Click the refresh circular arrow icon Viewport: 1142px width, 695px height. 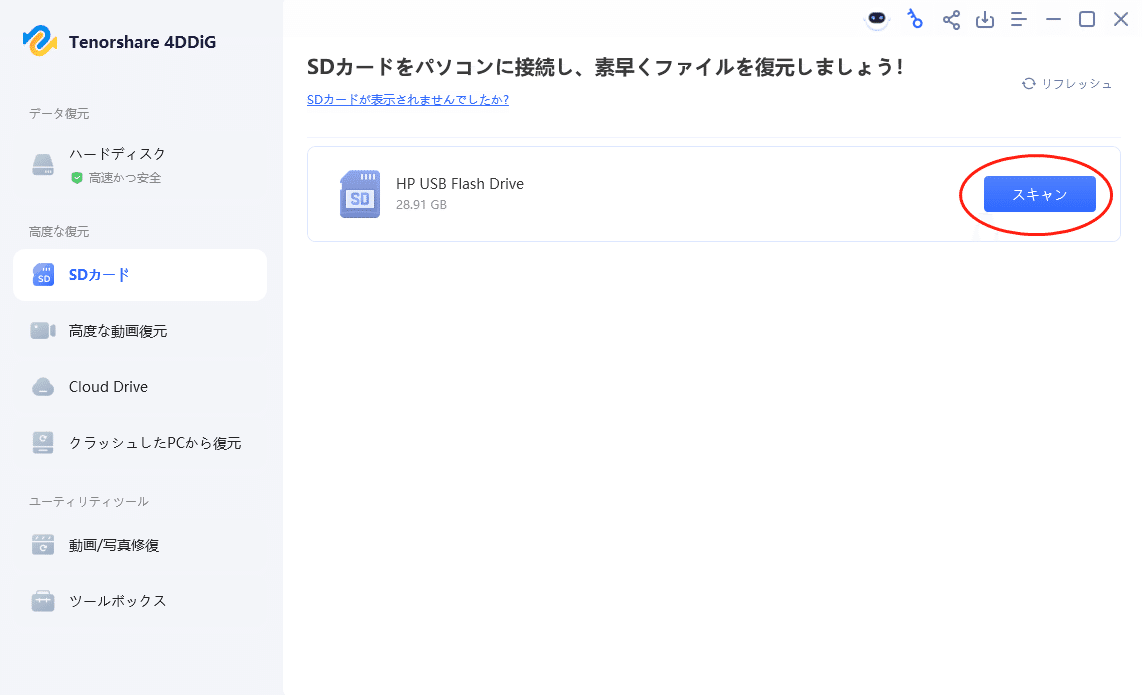pos(1029,84)
